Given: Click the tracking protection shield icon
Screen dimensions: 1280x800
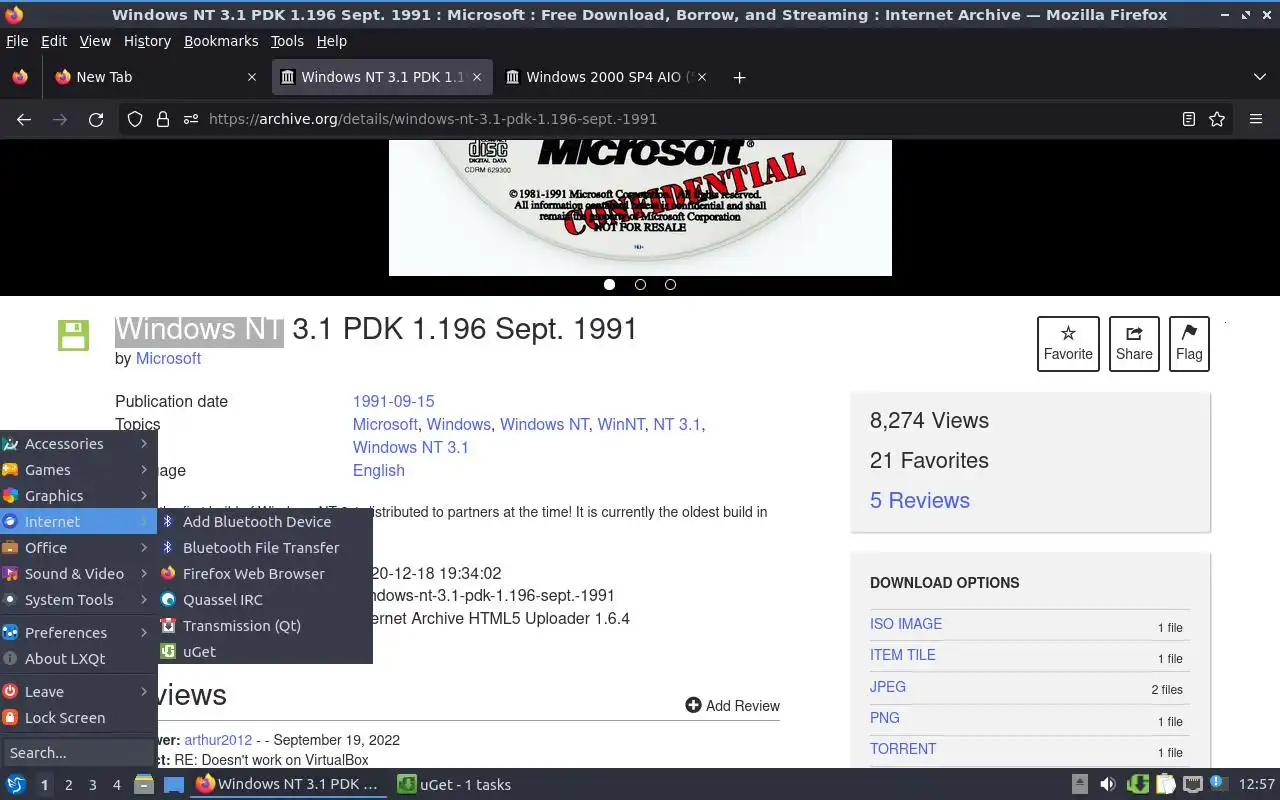Looking at the screenshot, I should [x=135, y=119].
